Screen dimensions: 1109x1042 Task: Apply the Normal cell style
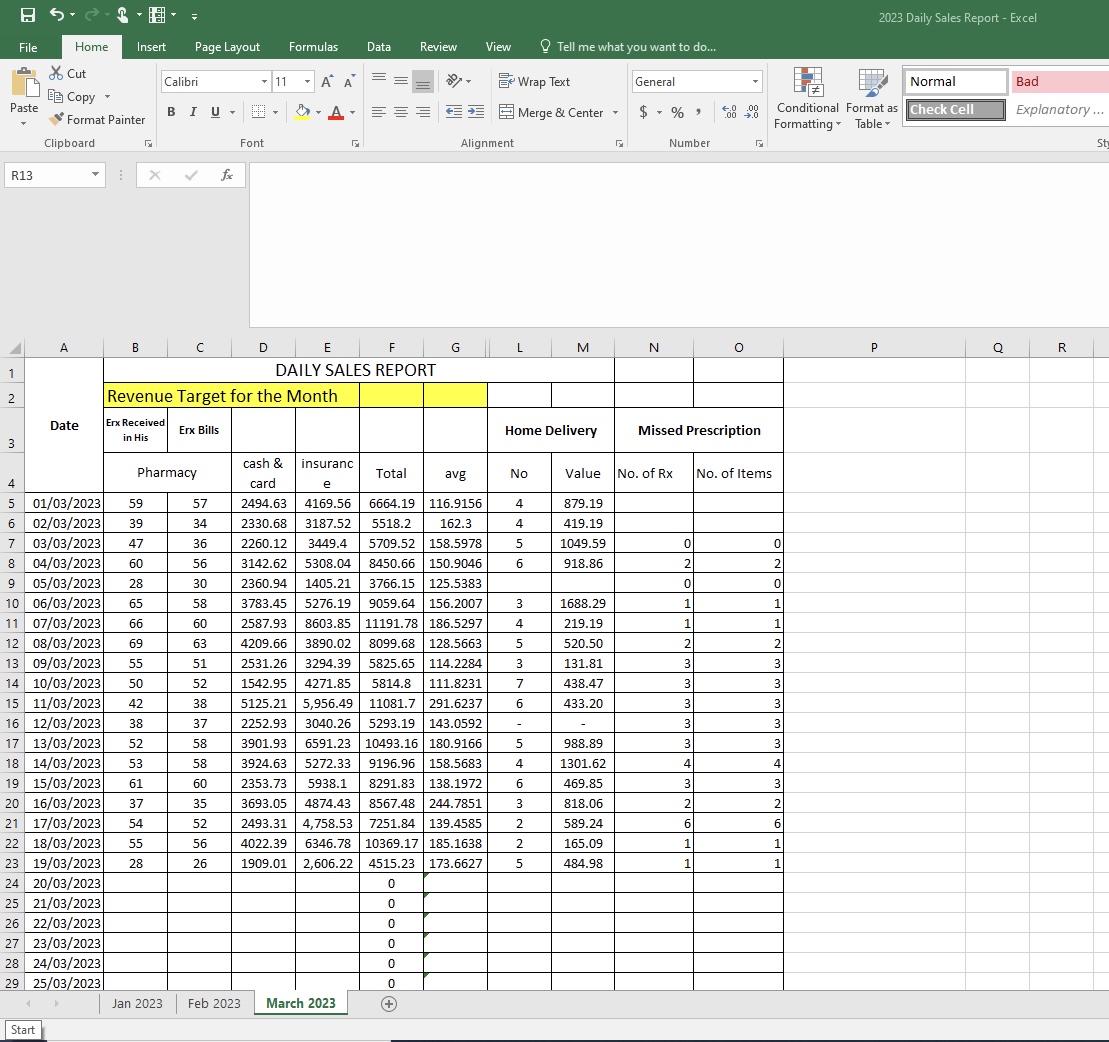(x=956, y=81)
